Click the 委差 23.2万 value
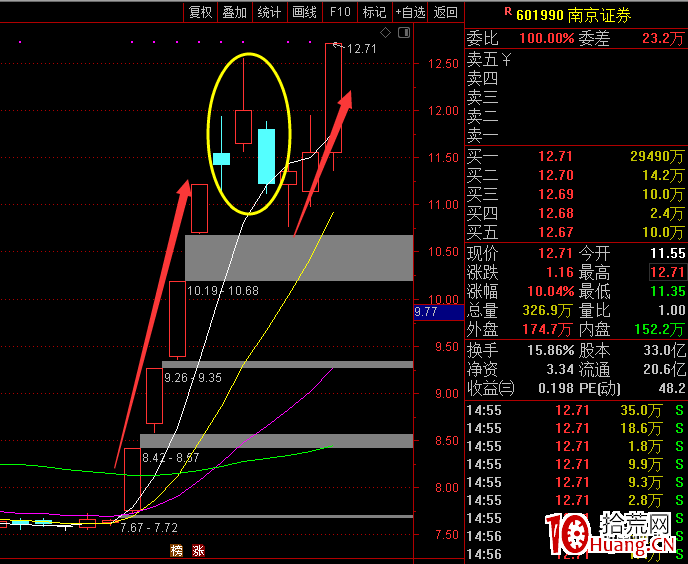Image resolution: width=688 pixels, height=564 pixels. tap(663, 39)
